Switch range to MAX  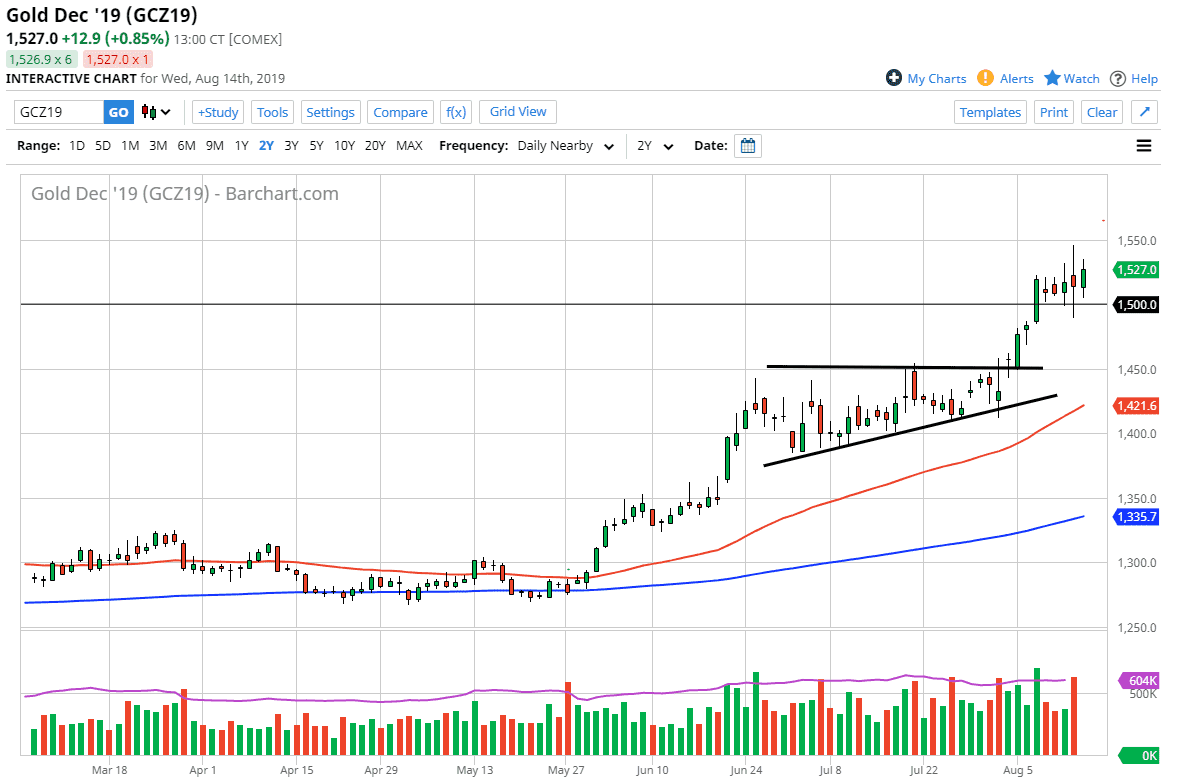tap(409, 146)
